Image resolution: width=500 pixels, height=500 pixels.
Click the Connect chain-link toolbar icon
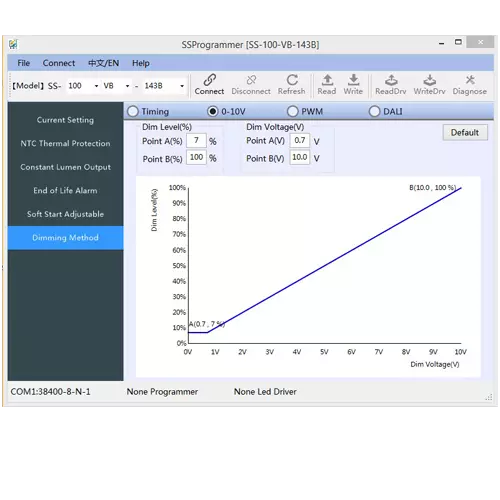209,80
